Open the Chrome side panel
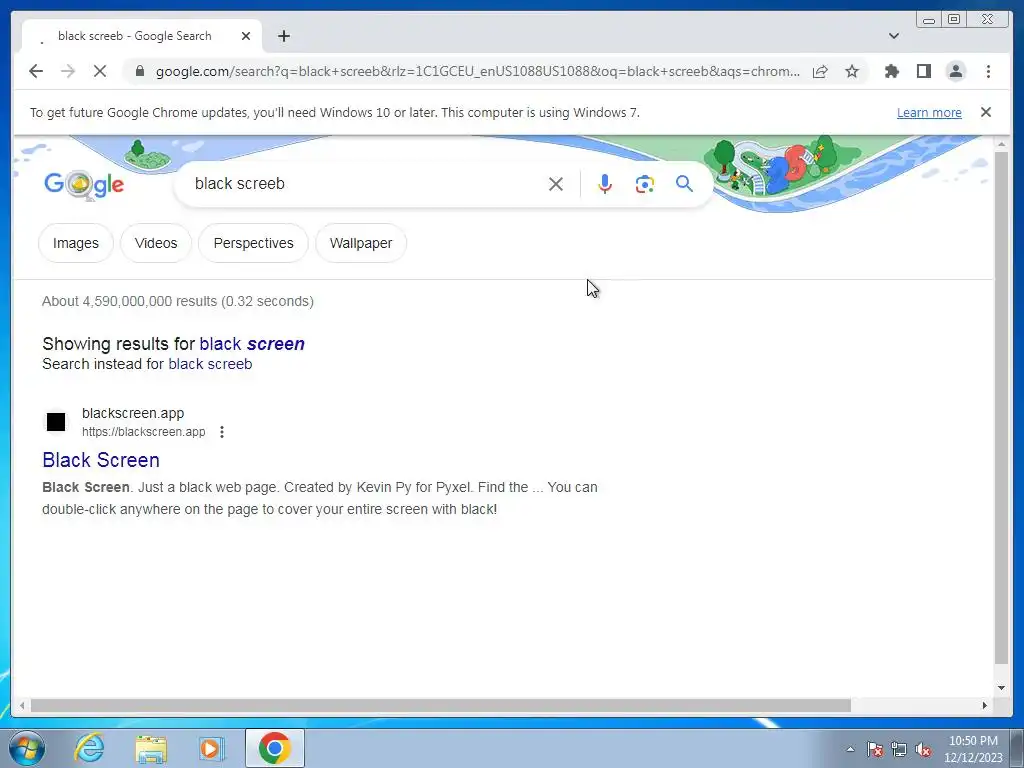This screenshot has width=1024, height=768. tap(923, 71)
